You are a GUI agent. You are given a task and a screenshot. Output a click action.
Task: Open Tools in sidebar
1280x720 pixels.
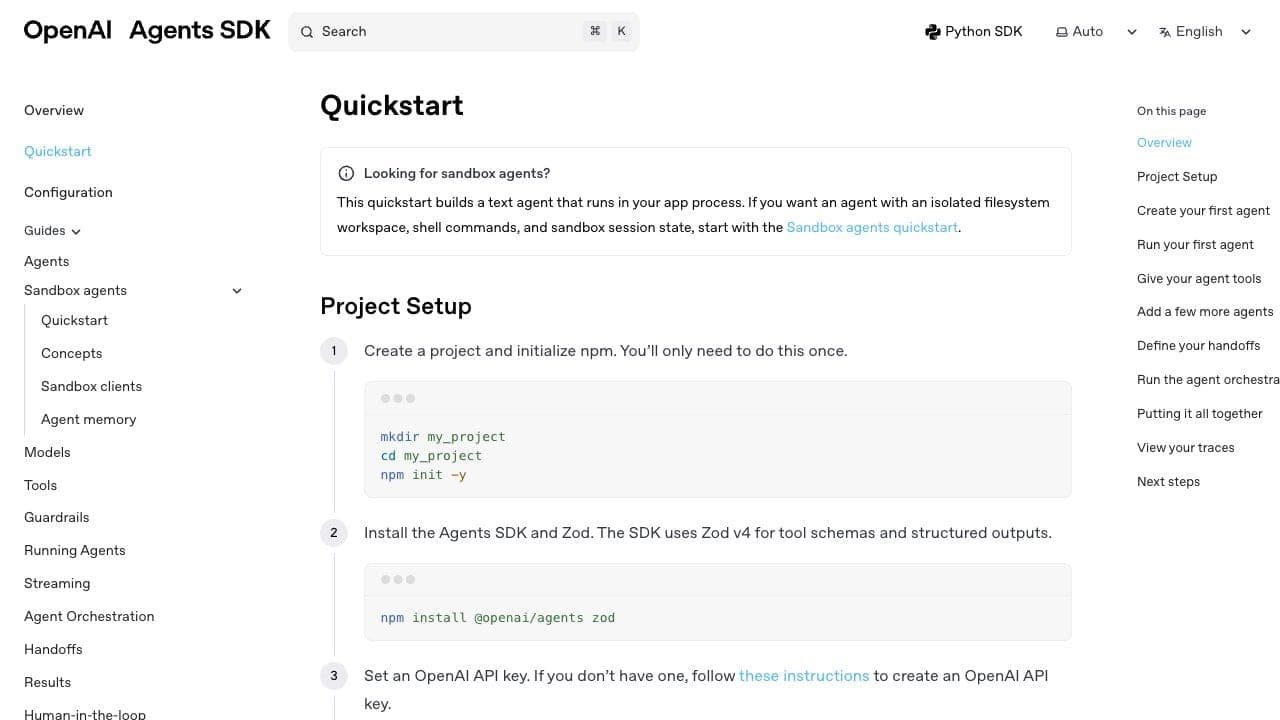(x=41, y=486)
